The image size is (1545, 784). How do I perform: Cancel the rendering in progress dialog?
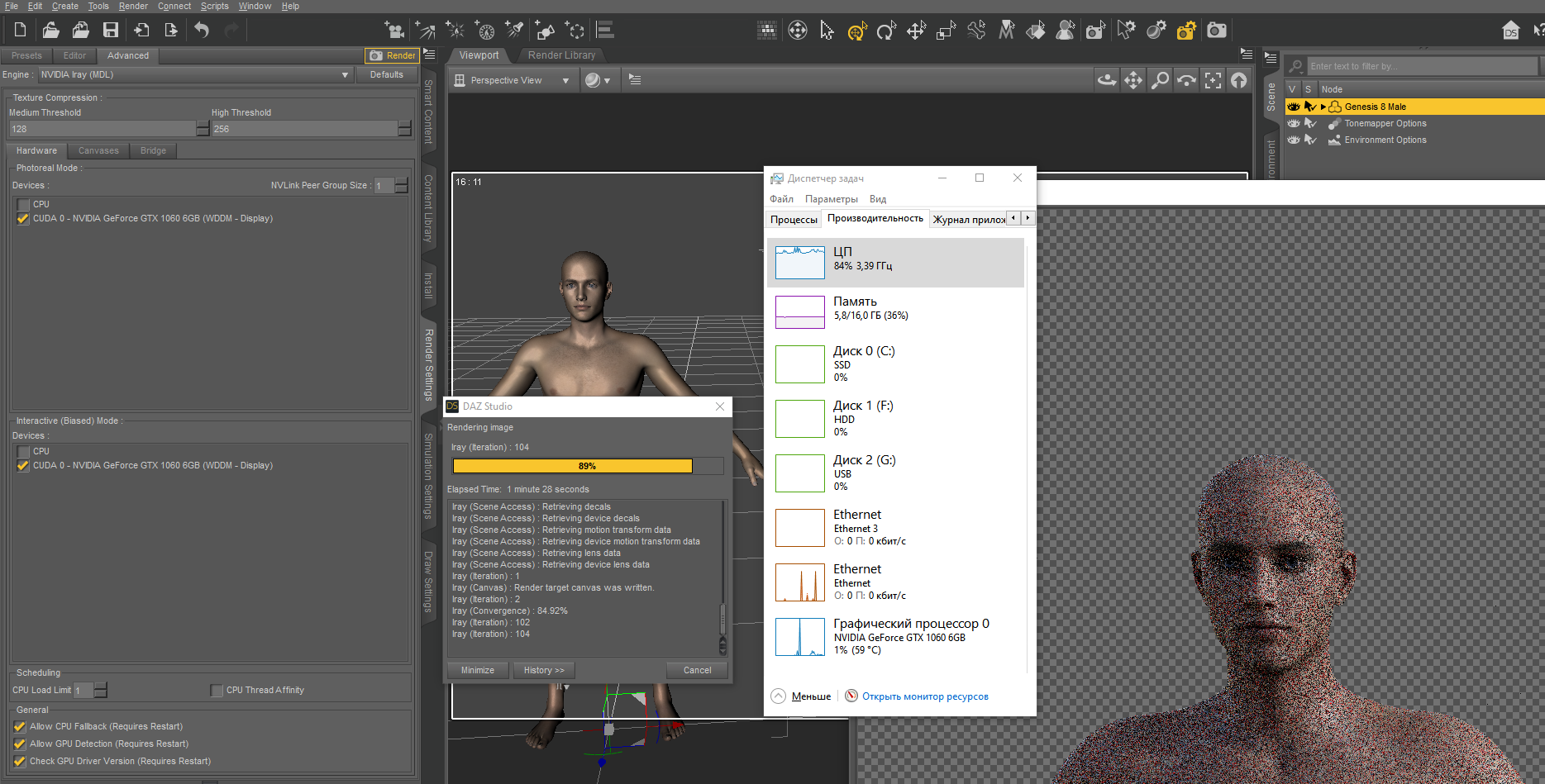697,670
